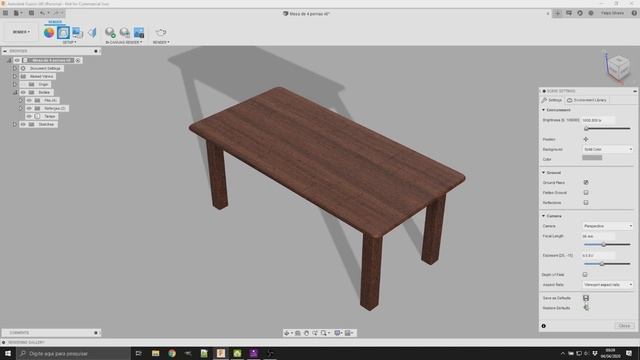Image resolution: width=640 pixels, height=360 pixels.
Task: Click the background Color swatch
Action: (x=592, y=158)
